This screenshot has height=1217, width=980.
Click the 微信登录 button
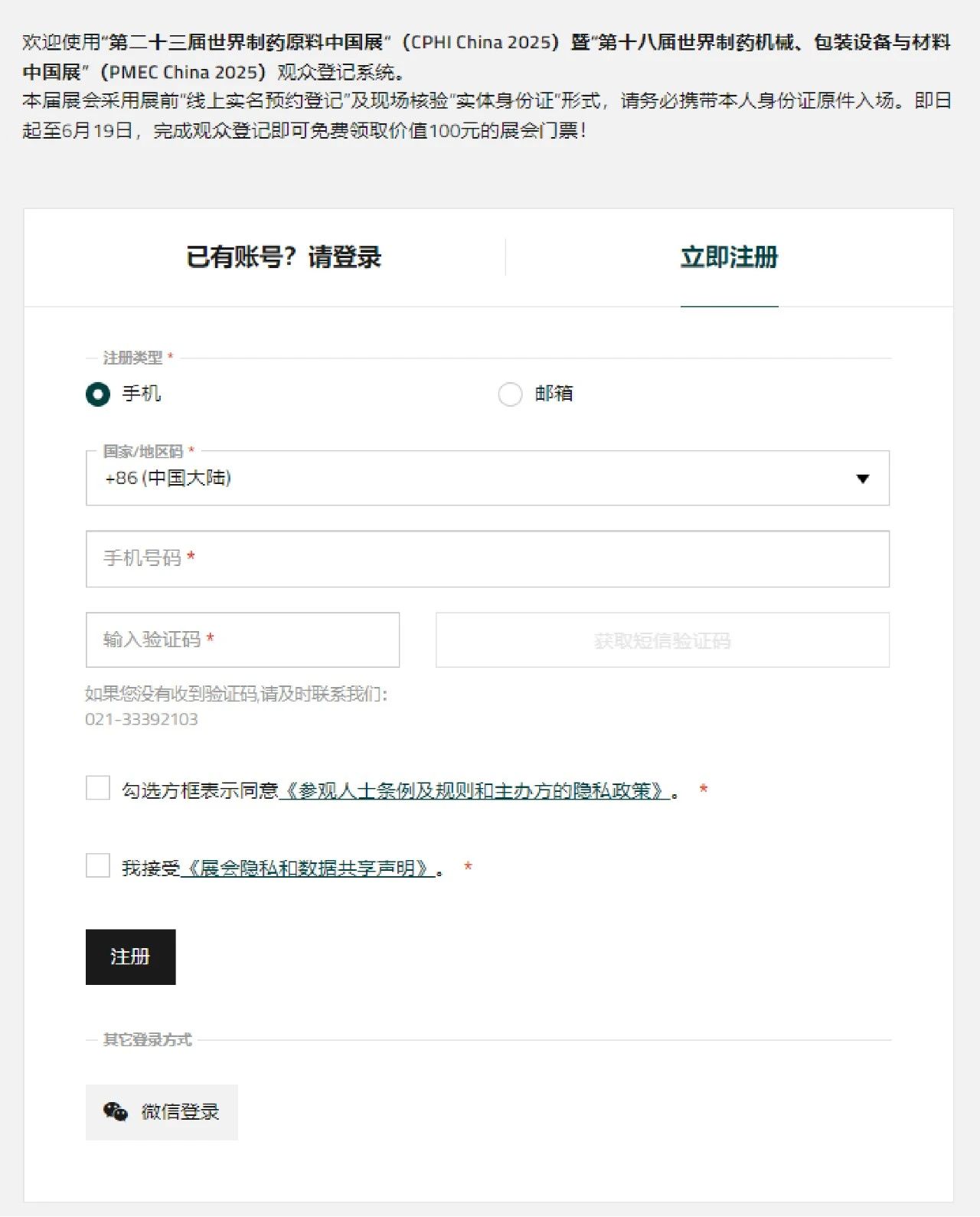point(162,1112)
